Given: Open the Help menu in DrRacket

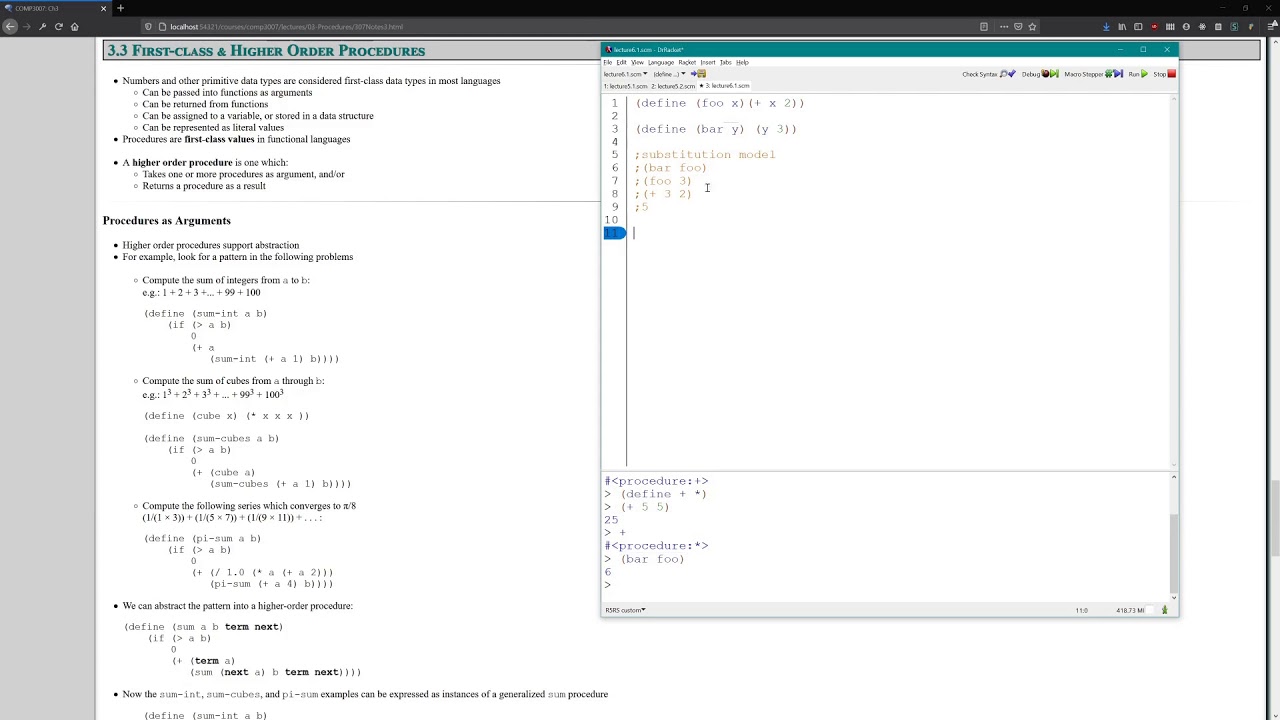Looking at the screenshot, I should 742,62.
